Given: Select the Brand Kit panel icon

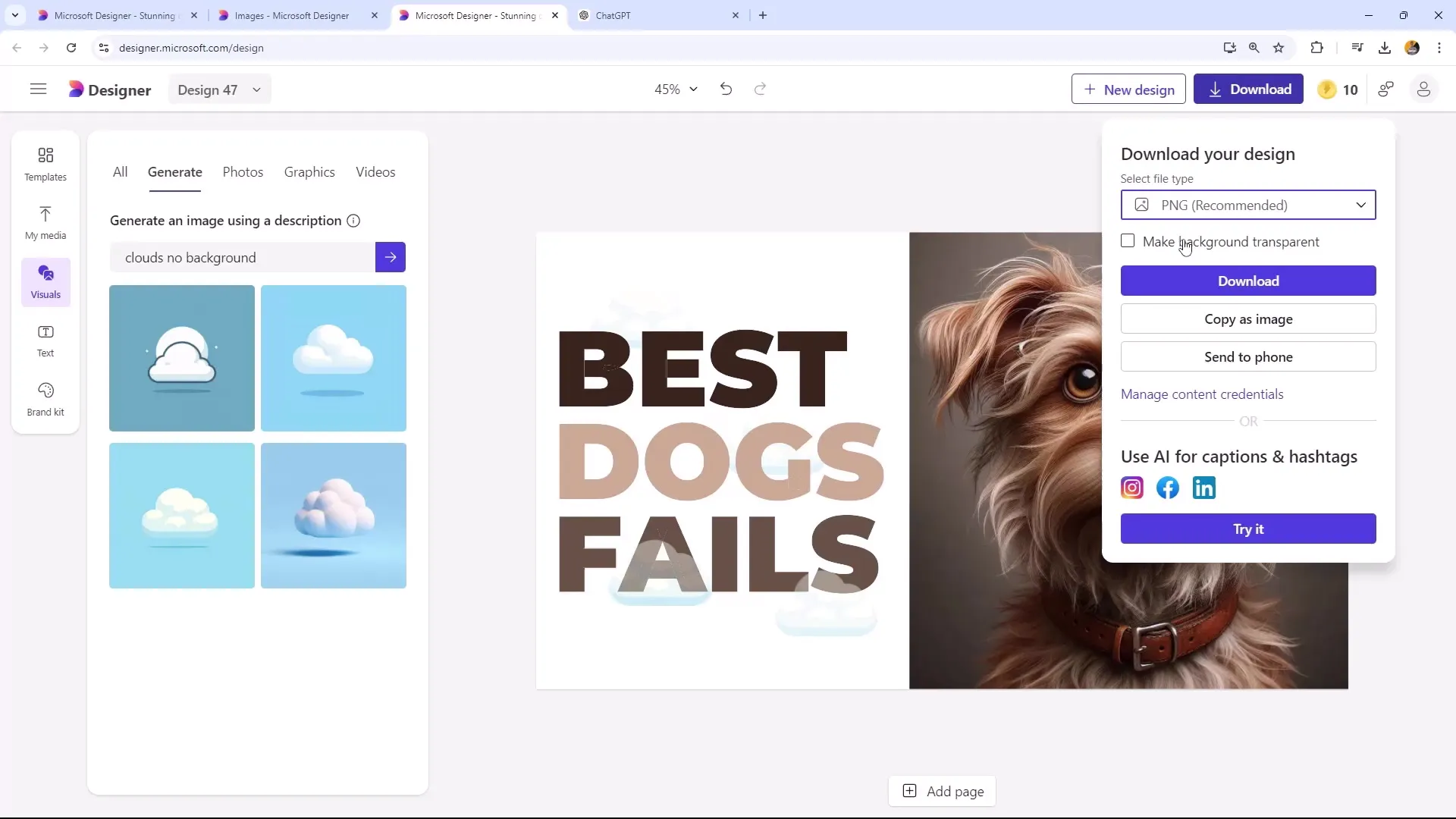Looking at the screenshot, I should click(x=44, y=400).
